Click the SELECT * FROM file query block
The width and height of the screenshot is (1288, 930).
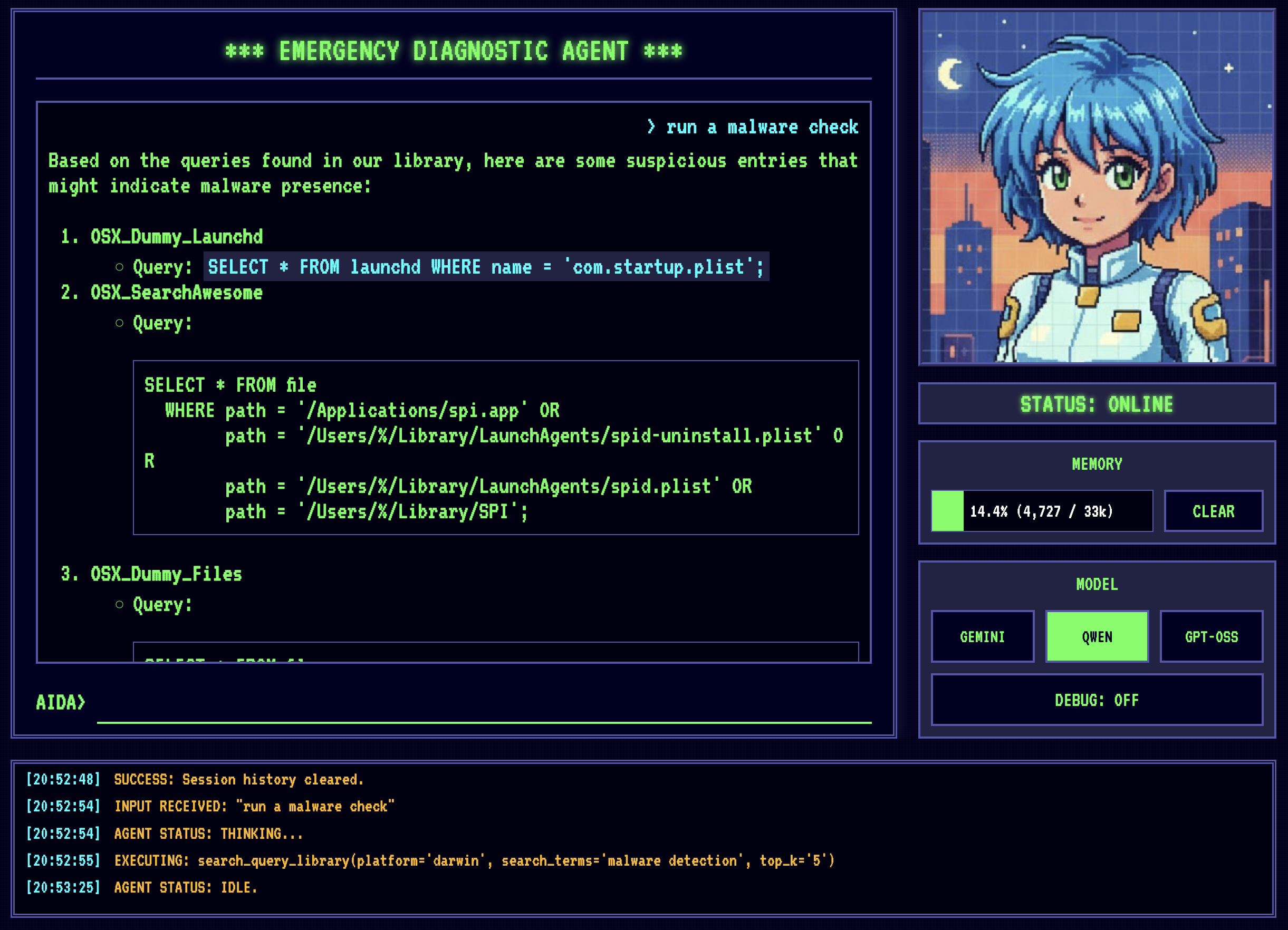click(x=494, y=448)
